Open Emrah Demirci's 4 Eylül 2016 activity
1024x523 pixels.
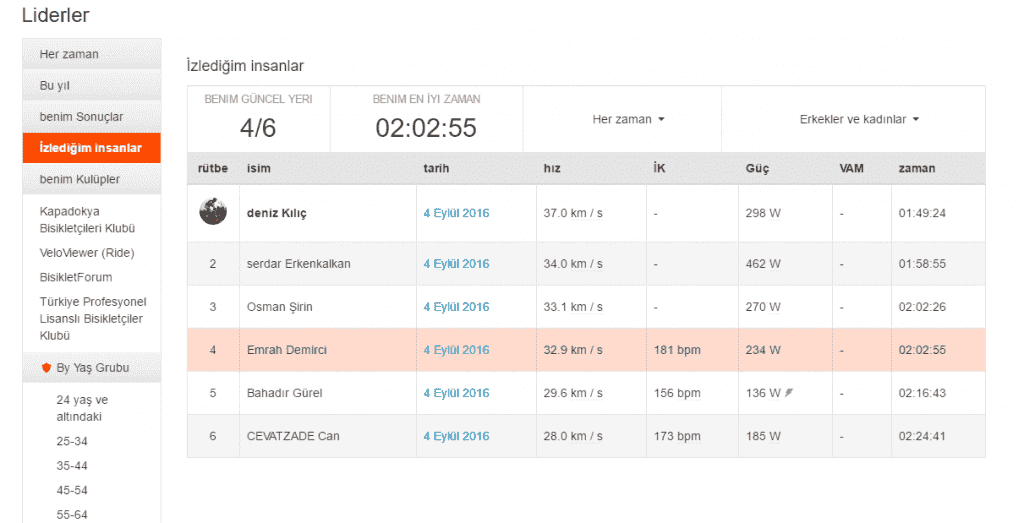point(456,350)
